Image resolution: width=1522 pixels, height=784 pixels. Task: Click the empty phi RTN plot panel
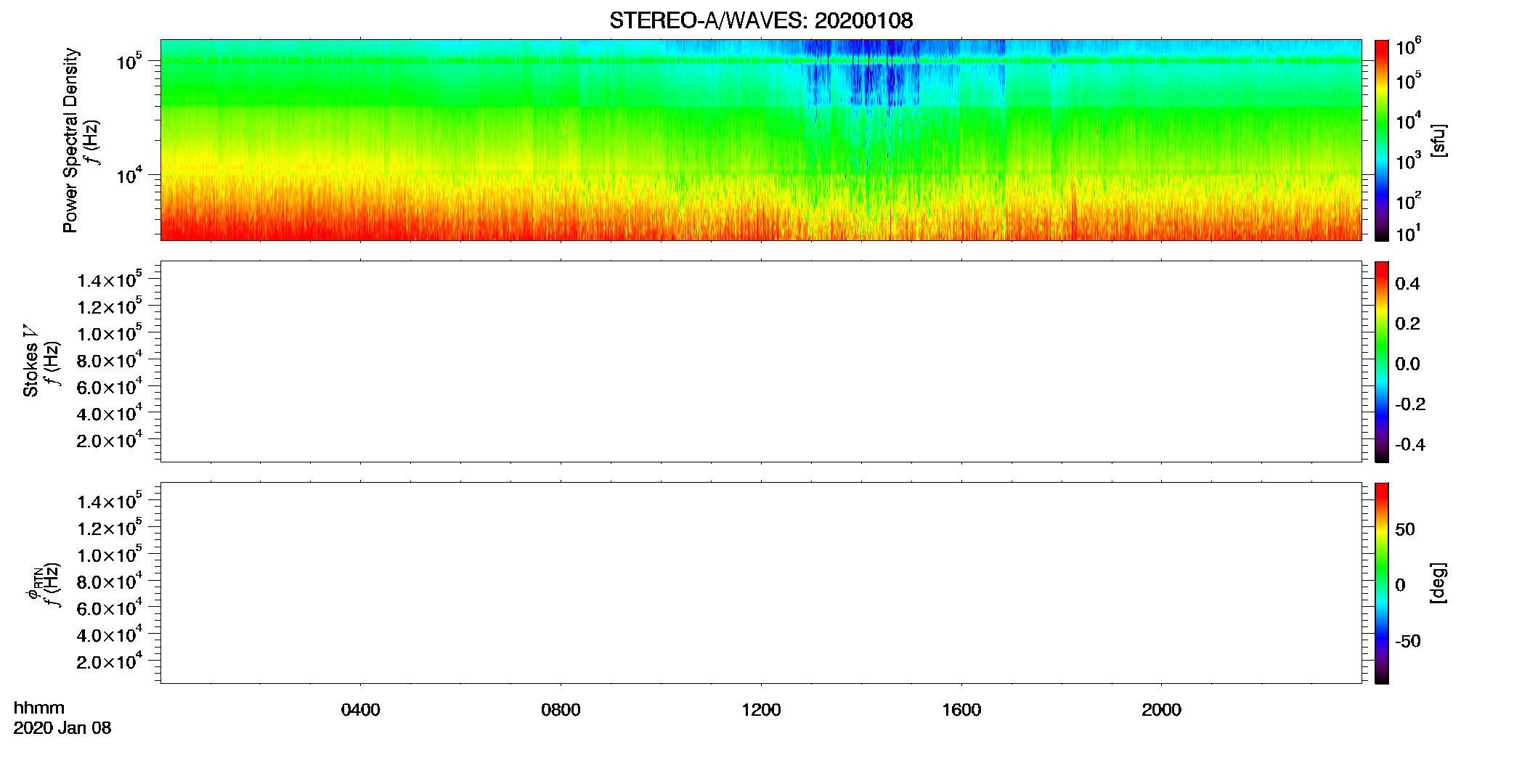761,583
